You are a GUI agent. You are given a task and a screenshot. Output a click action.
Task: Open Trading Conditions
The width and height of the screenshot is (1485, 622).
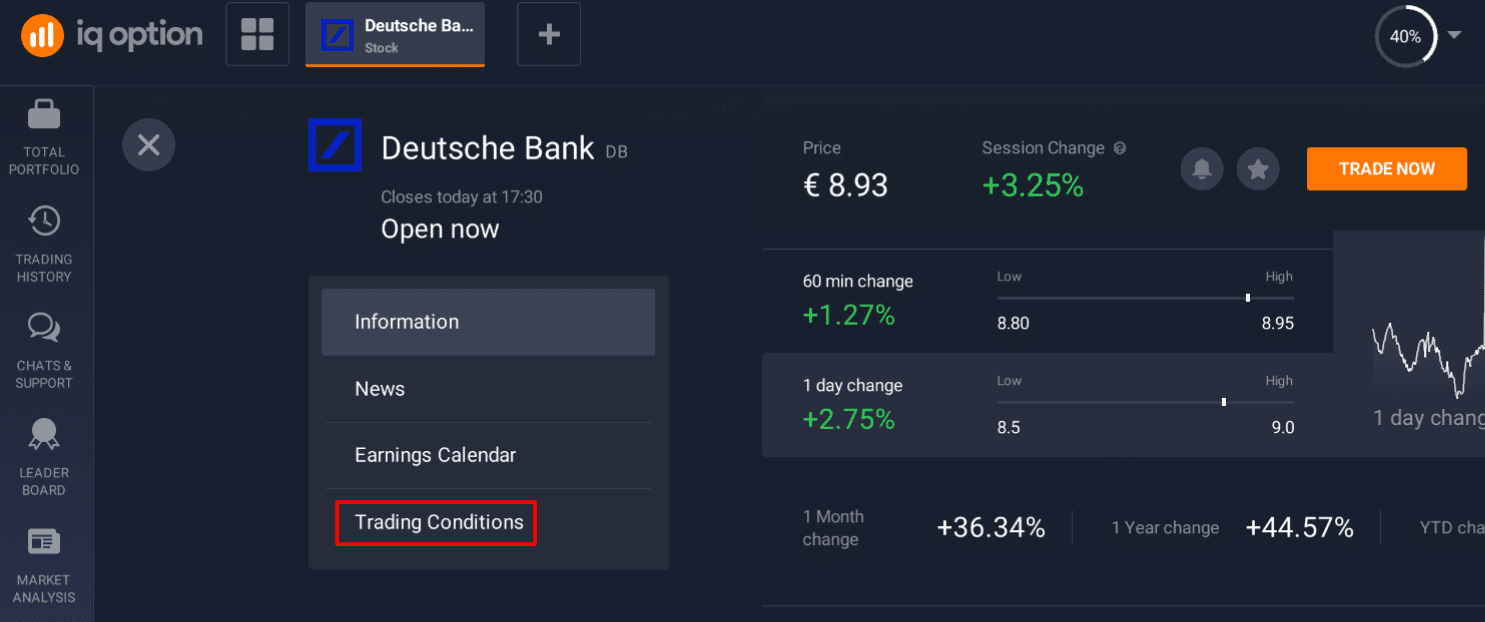click(436, 521)
